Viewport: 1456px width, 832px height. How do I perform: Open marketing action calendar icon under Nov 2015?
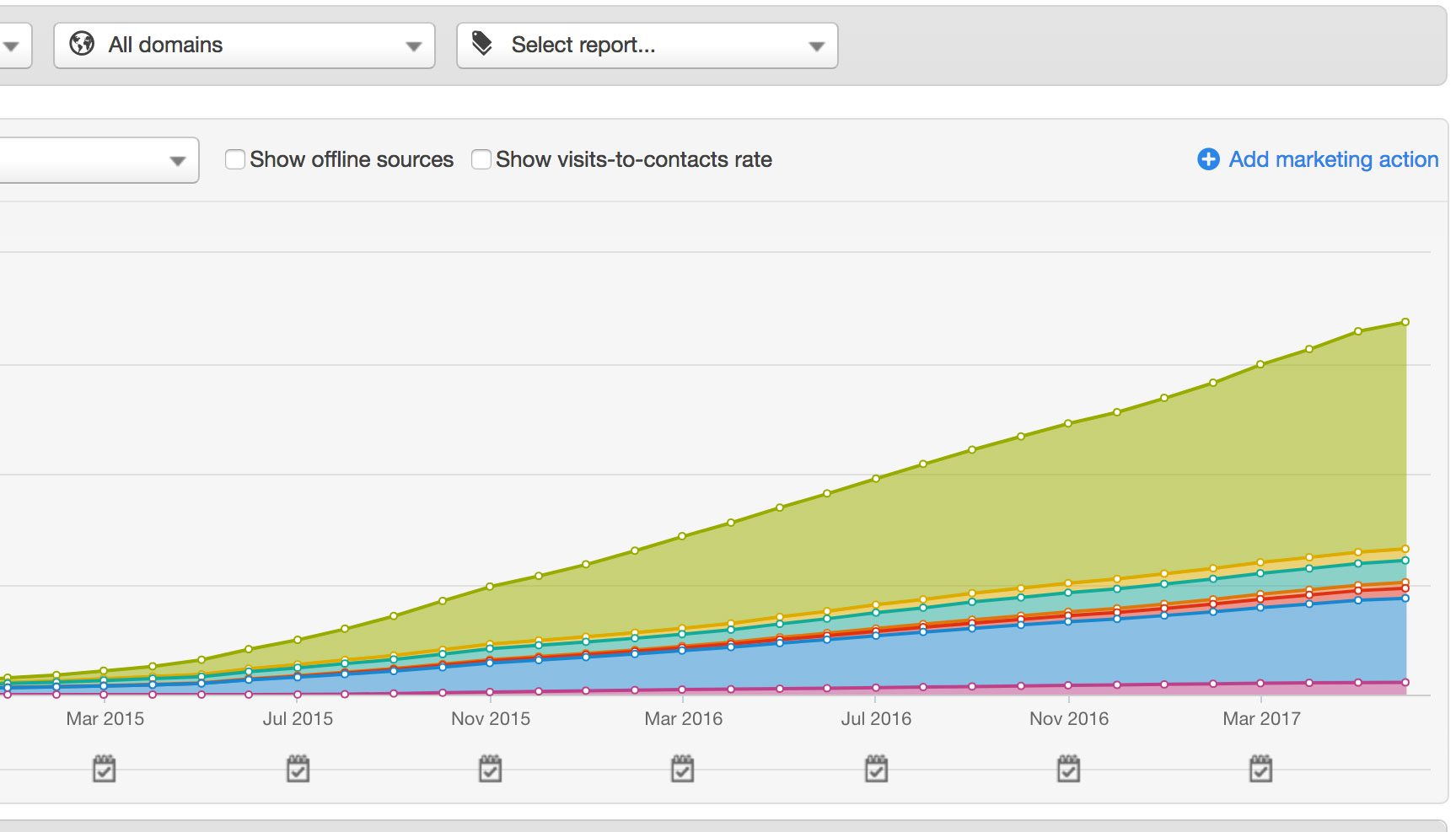pos(491,769)
